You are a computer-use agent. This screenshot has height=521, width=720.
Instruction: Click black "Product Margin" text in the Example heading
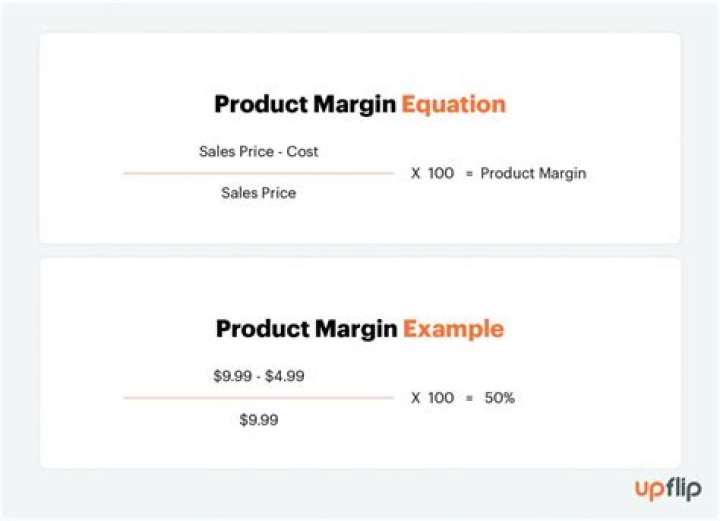click(x=307, y=329)
